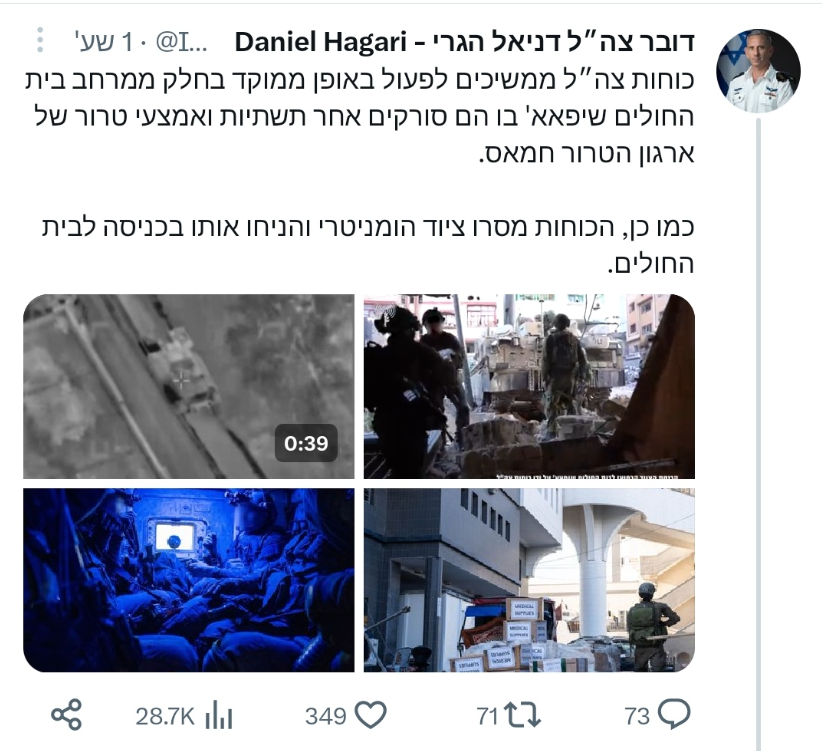Open the three-dot more options menu
Viewport: 822px width, 751px height.
pyautogui.click(x=40, y=40)
